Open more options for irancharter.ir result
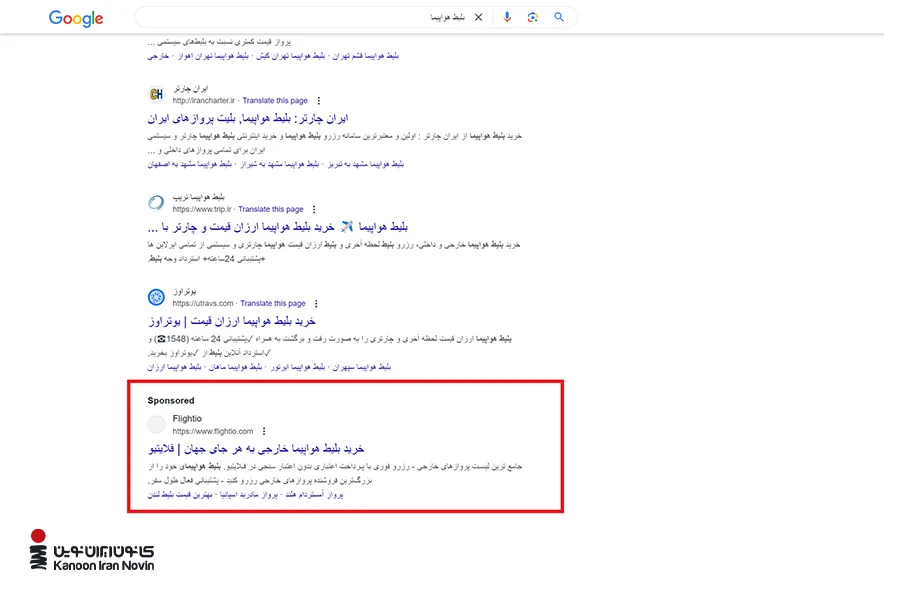 pyautogui.click(x=319, y=100)
